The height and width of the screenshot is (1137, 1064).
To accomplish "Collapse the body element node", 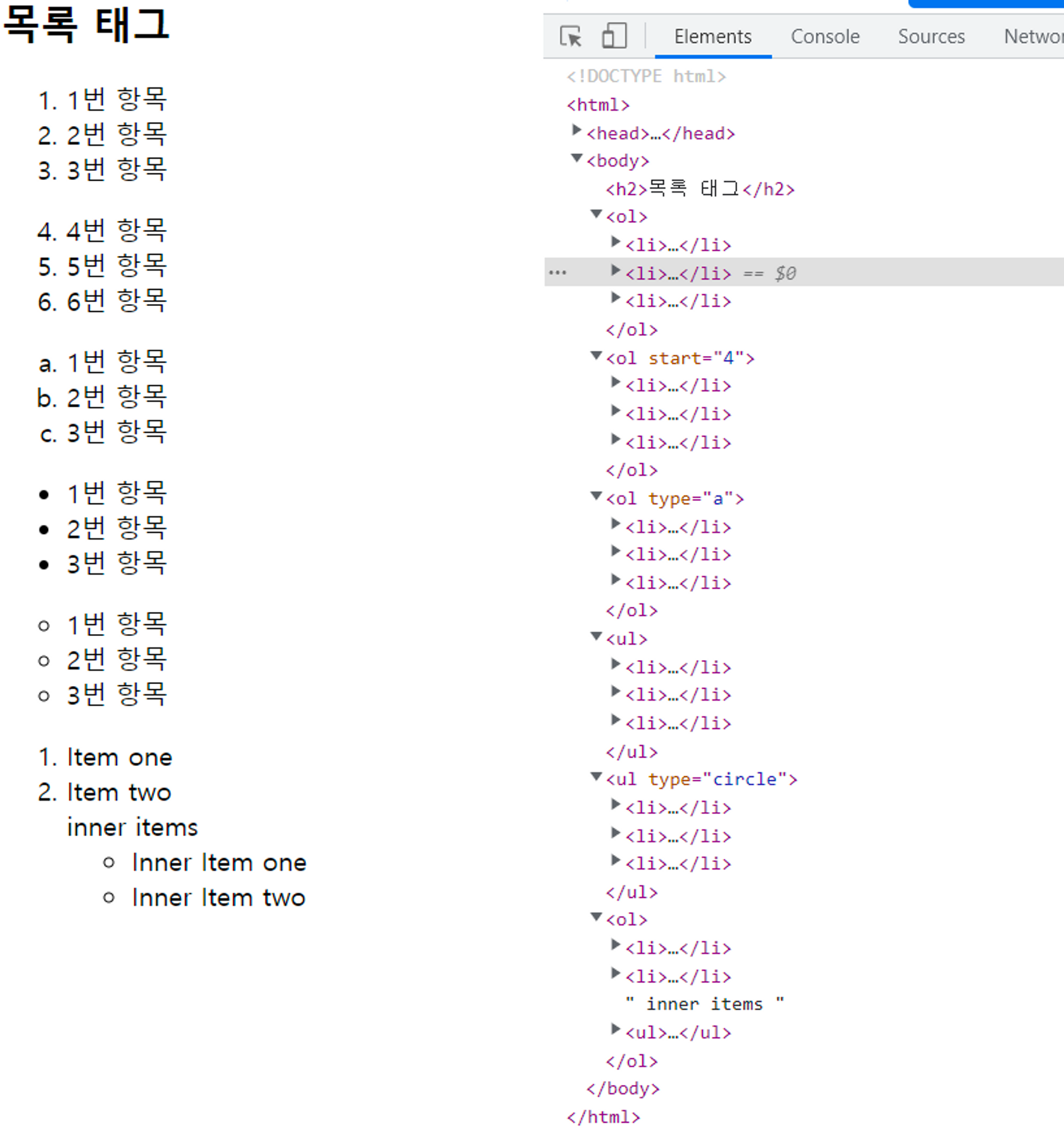I will pos(576,158).
